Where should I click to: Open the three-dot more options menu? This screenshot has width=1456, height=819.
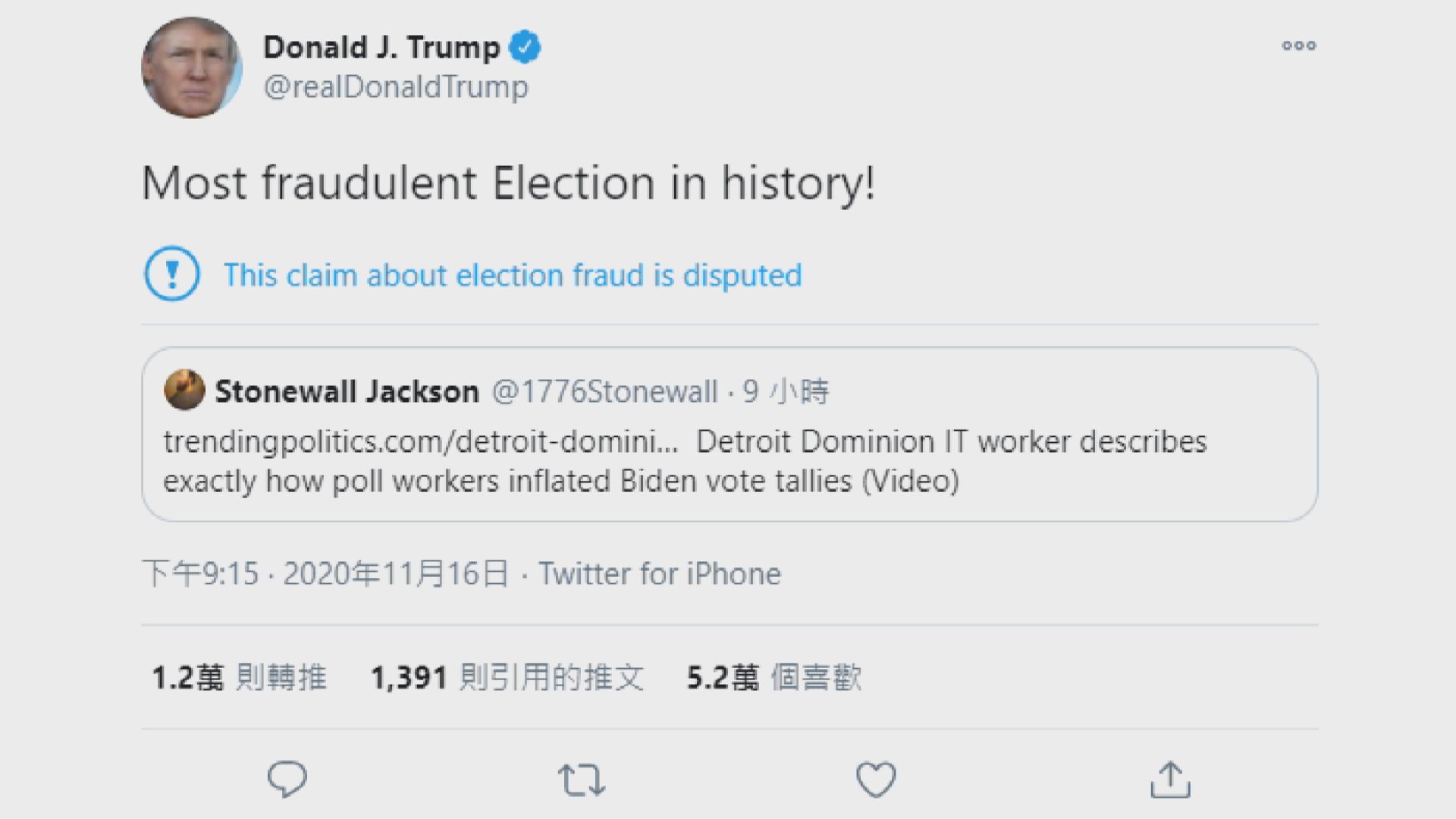point(1299,46)
